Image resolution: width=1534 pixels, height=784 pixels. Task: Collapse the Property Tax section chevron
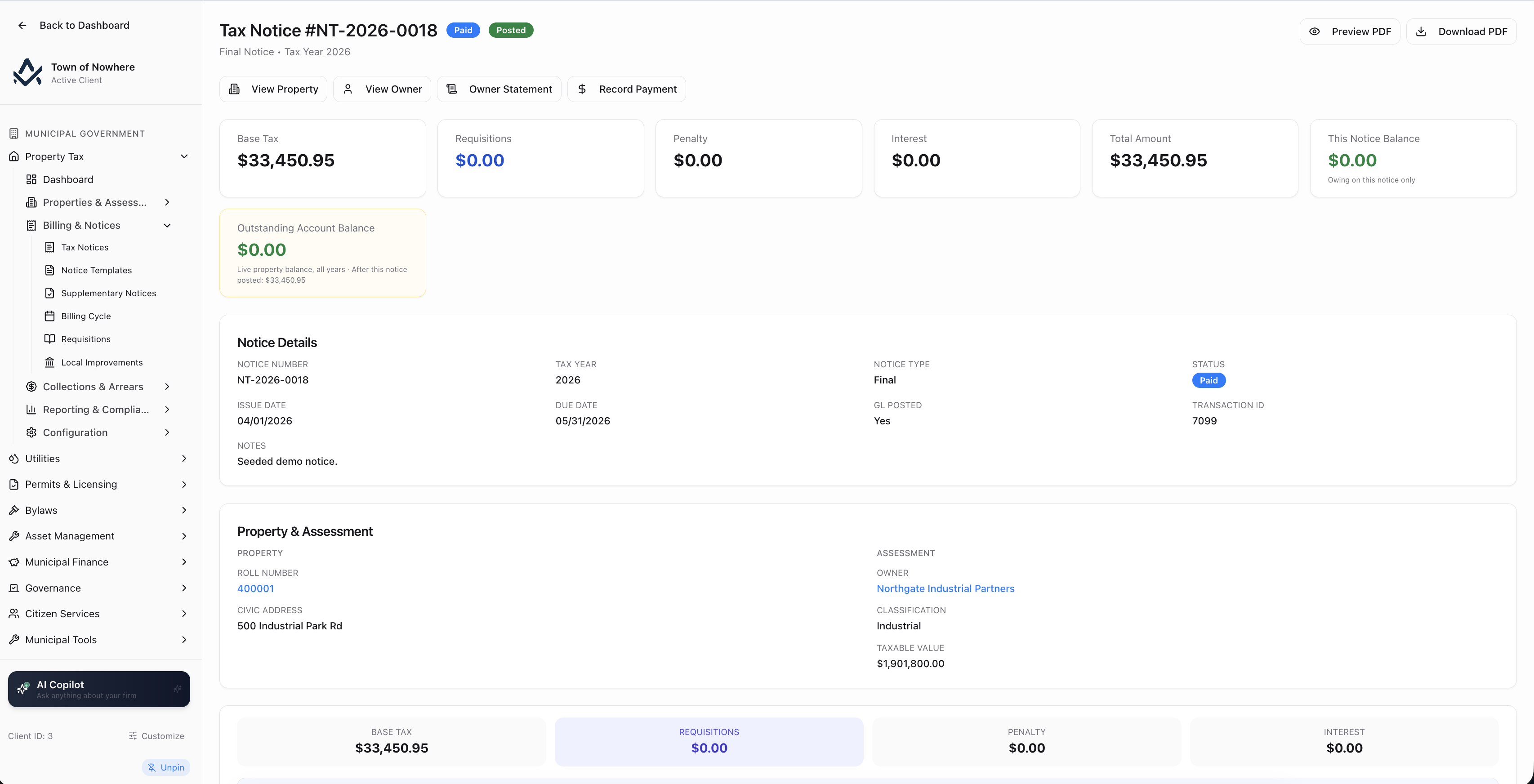point(184,156)
